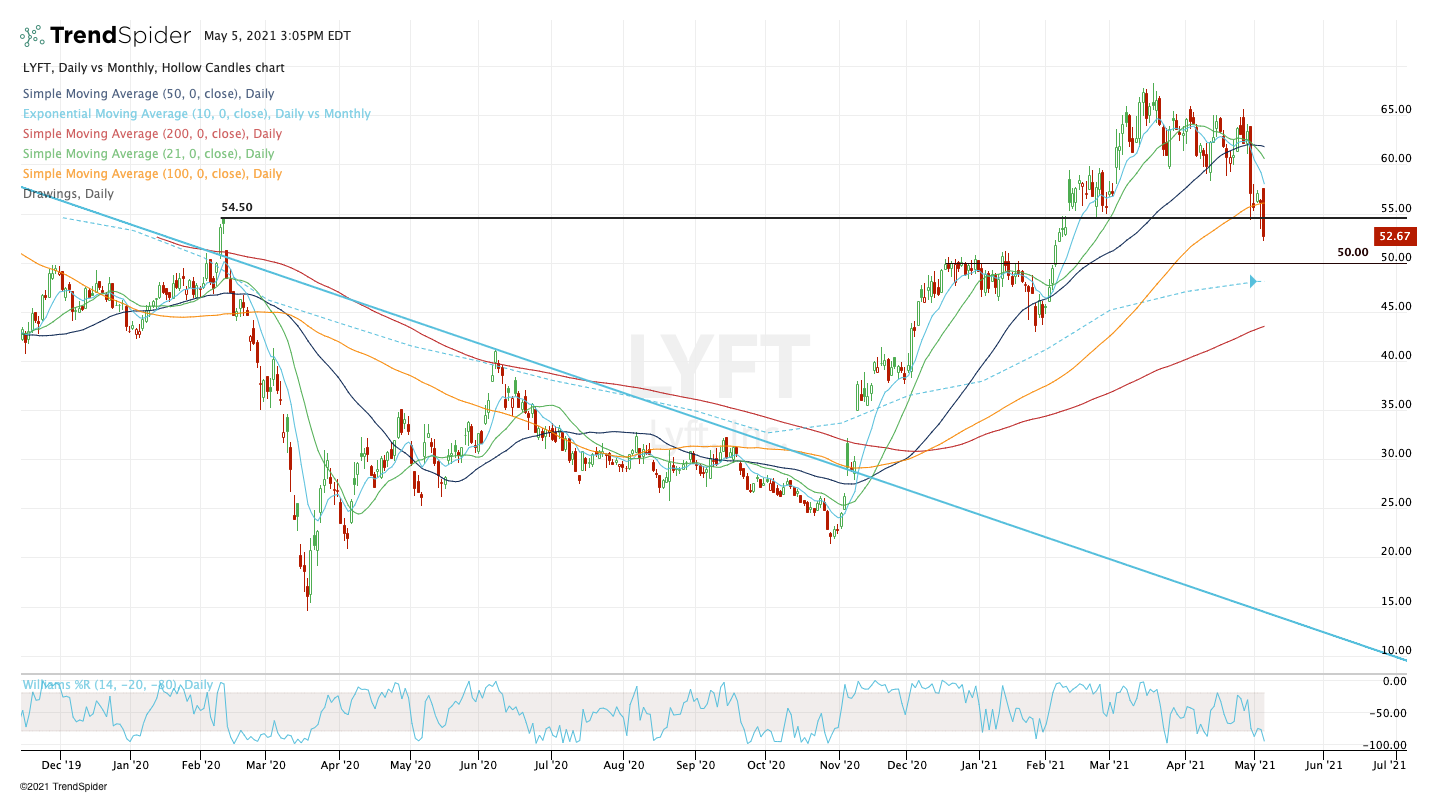Click the May '21 date axis label

pyautogui.click(x=1254, y=765)
